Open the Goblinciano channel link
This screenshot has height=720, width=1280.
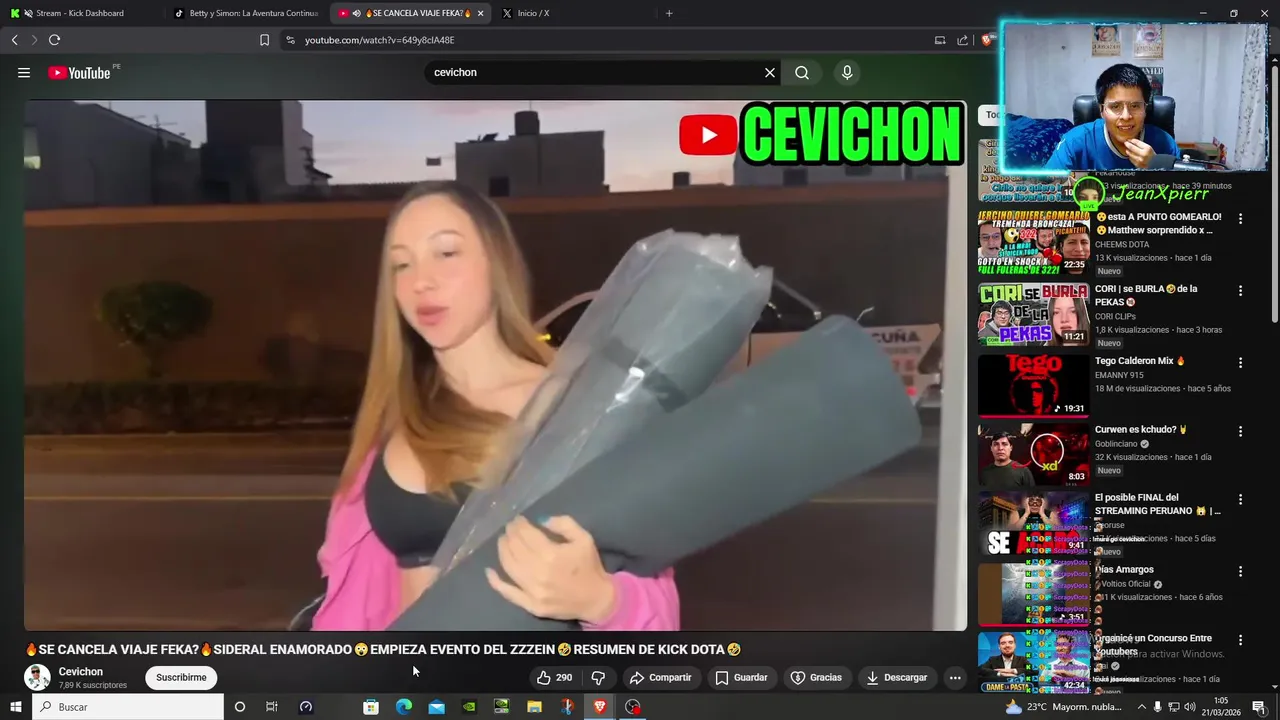[1116, 444]
